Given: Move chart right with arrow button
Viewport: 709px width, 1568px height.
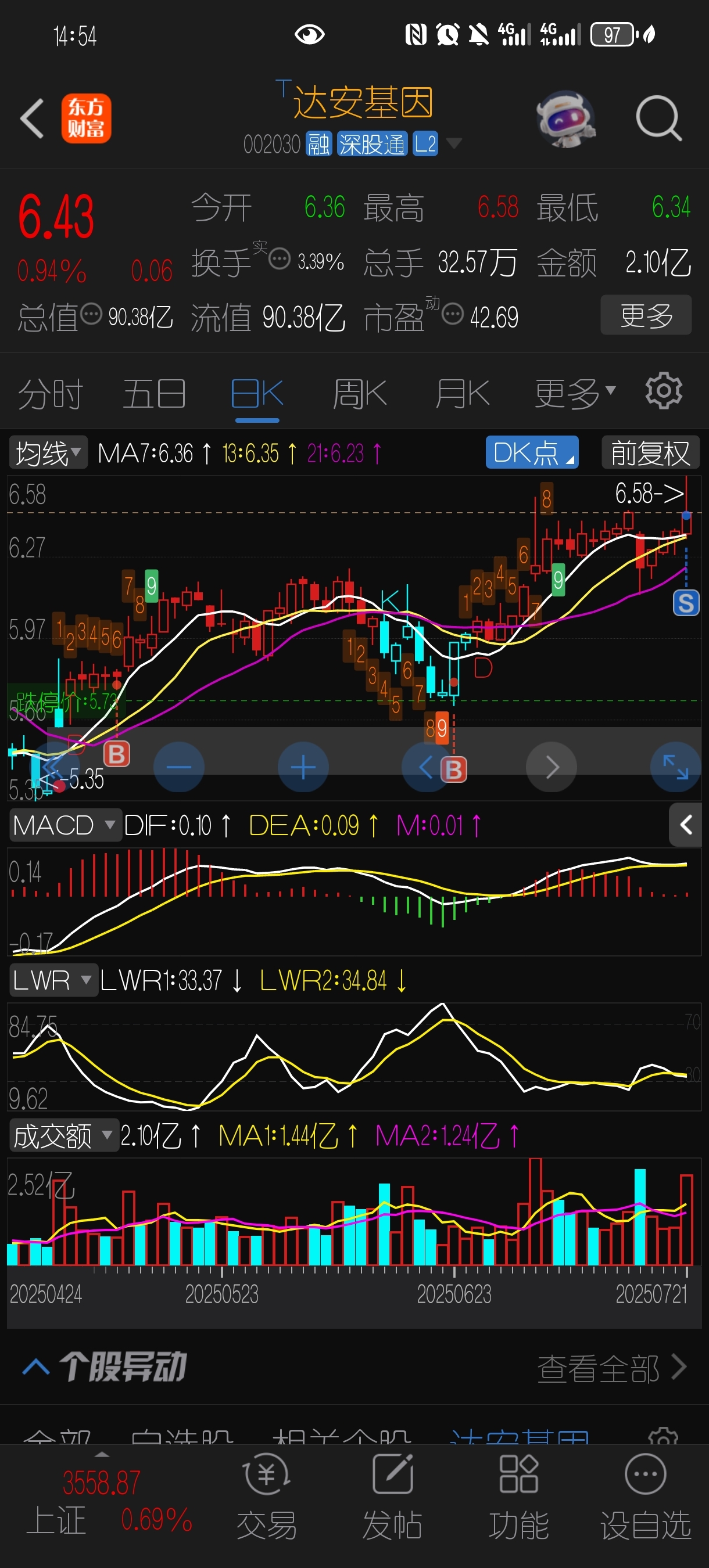Looking at the screenshot, I should (552, 767).
